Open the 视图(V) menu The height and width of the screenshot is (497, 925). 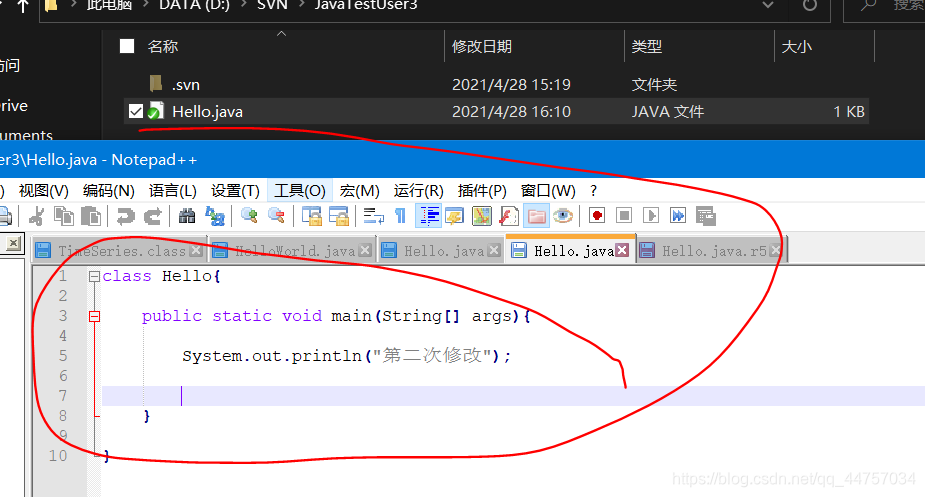(44, 191)
